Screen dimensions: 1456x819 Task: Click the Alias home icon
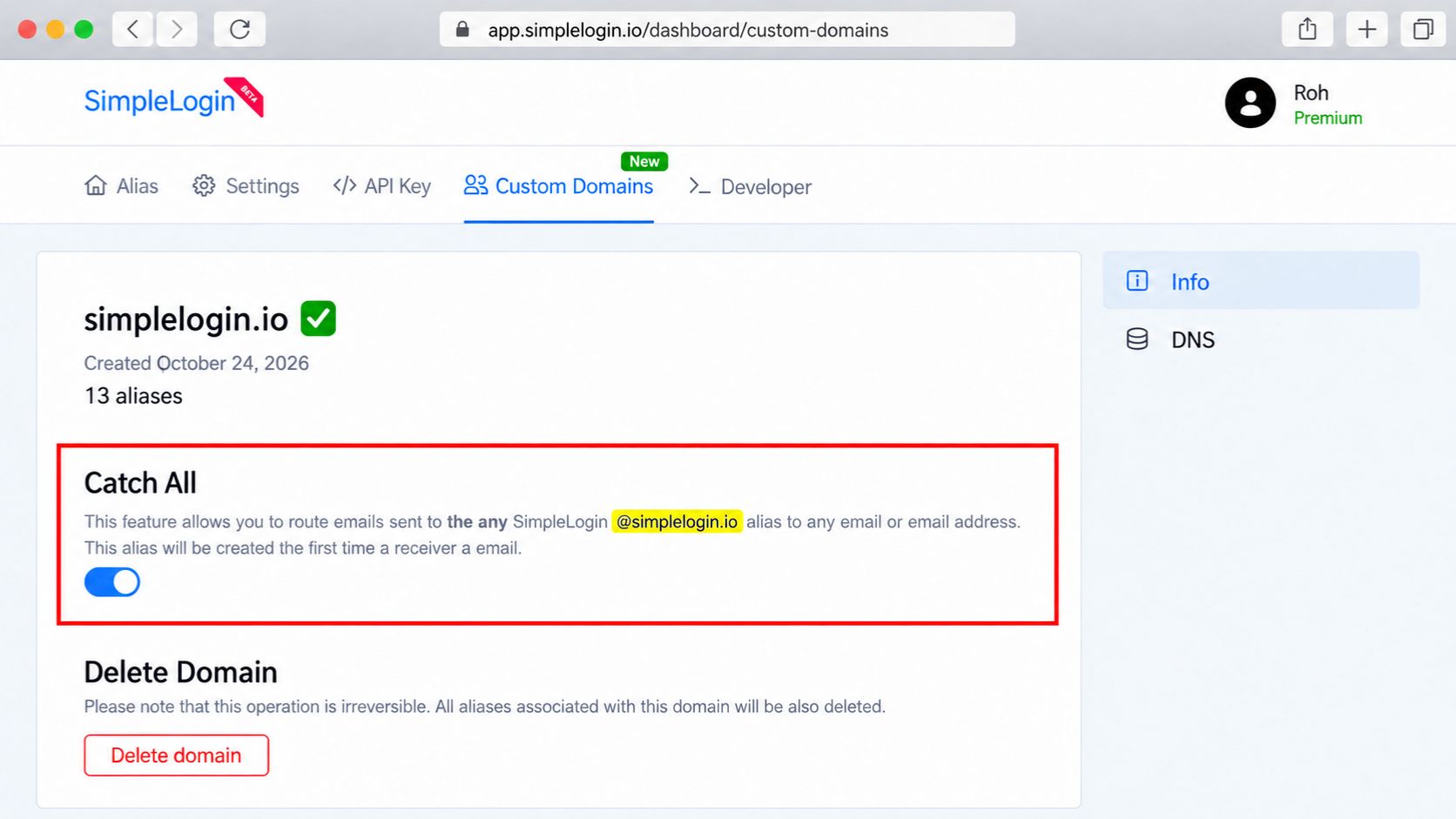click(96, 185)
